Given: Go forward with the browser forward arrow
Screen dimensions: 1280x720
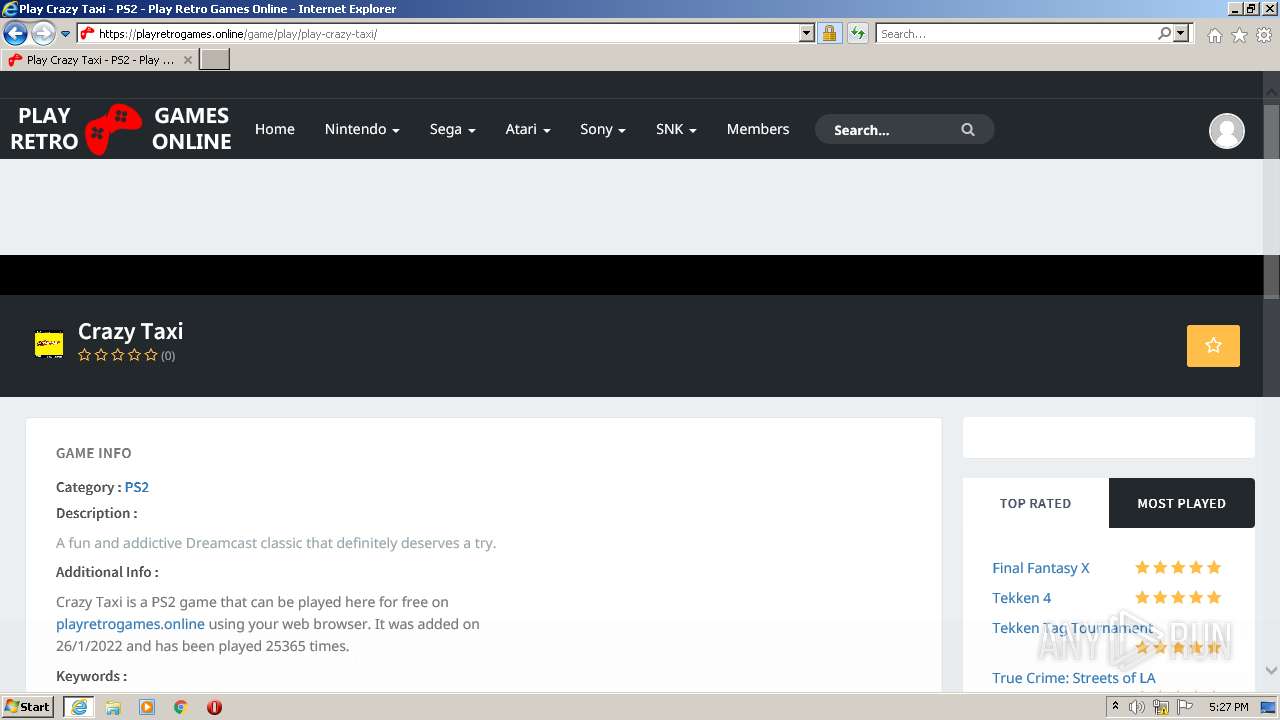Looking at the screenshot, I should pos(43,34).
